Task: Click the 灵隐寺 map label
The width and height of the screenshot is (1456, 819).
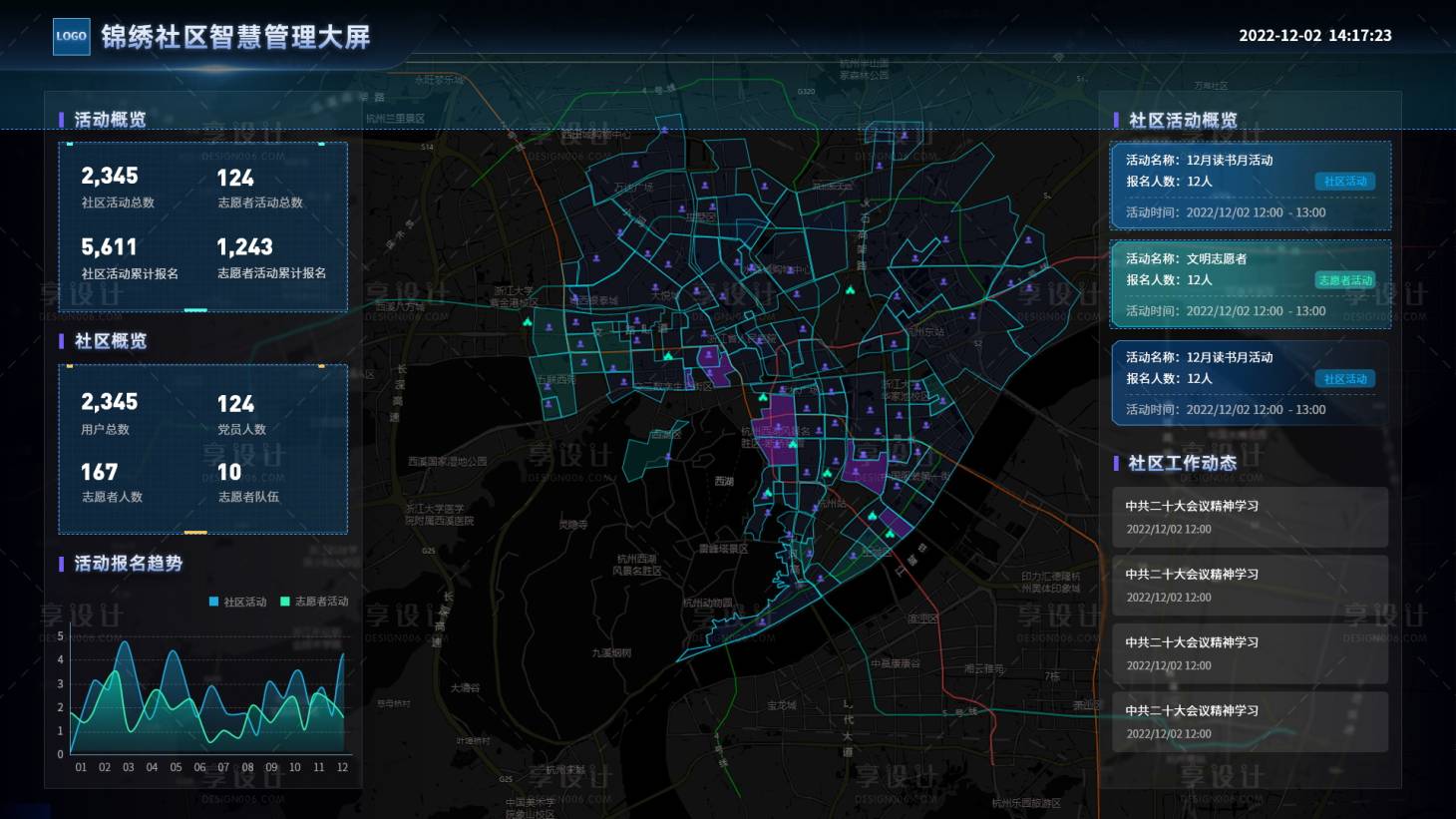Action: 572,525
